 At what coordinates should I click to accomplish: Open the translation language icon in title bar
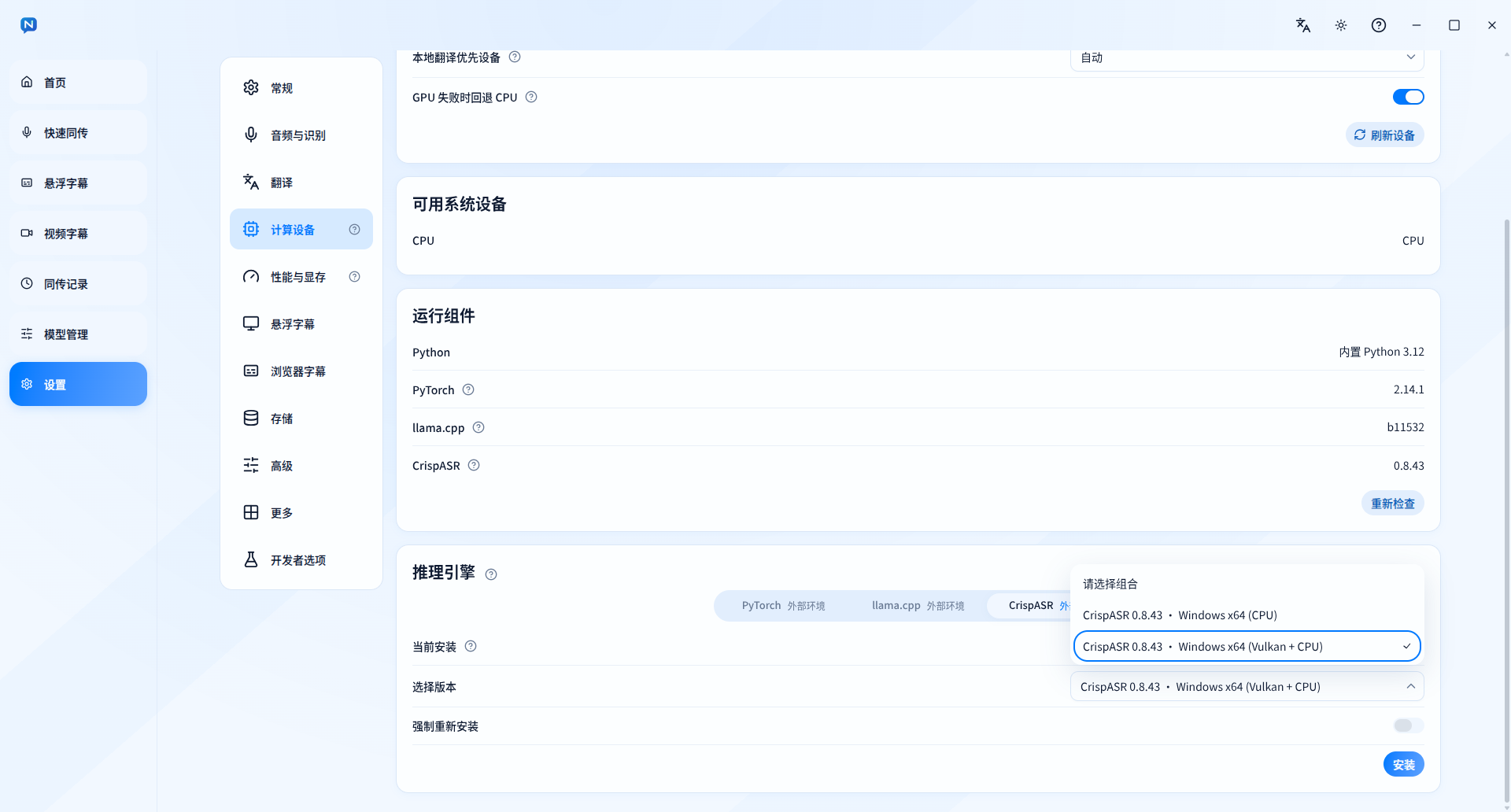pos(1303,25)
